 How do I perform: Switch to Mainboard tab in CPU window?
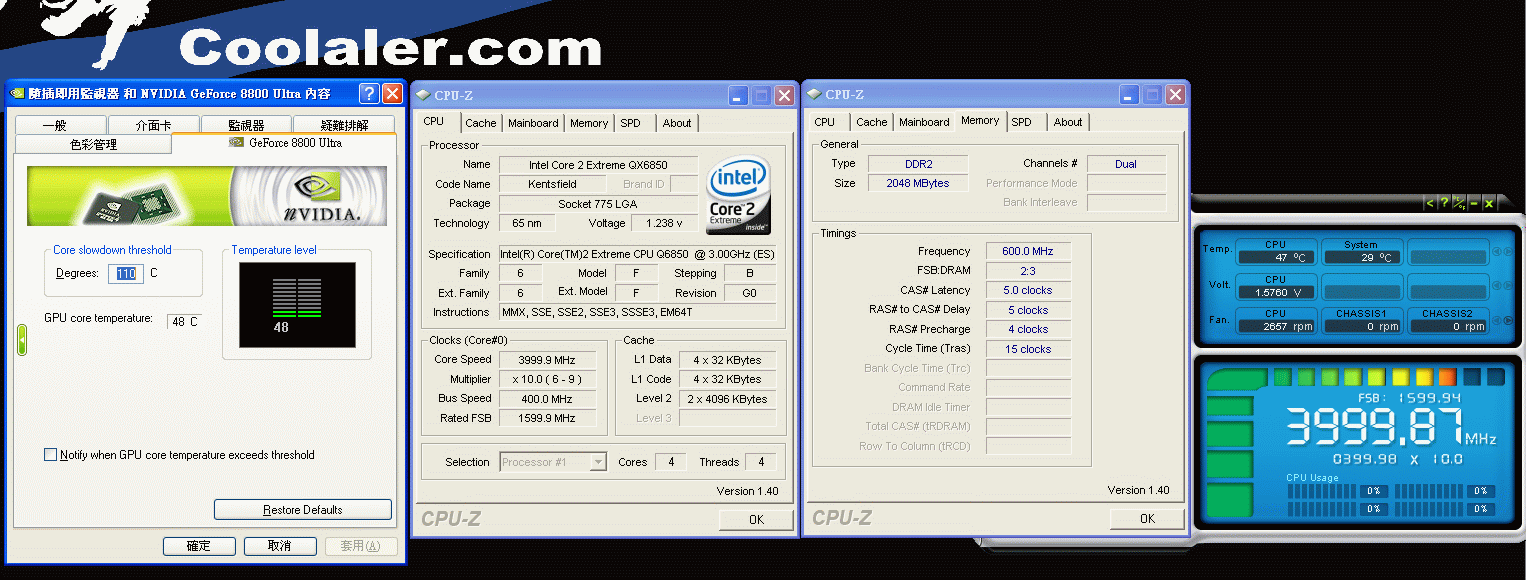(533, 123)
